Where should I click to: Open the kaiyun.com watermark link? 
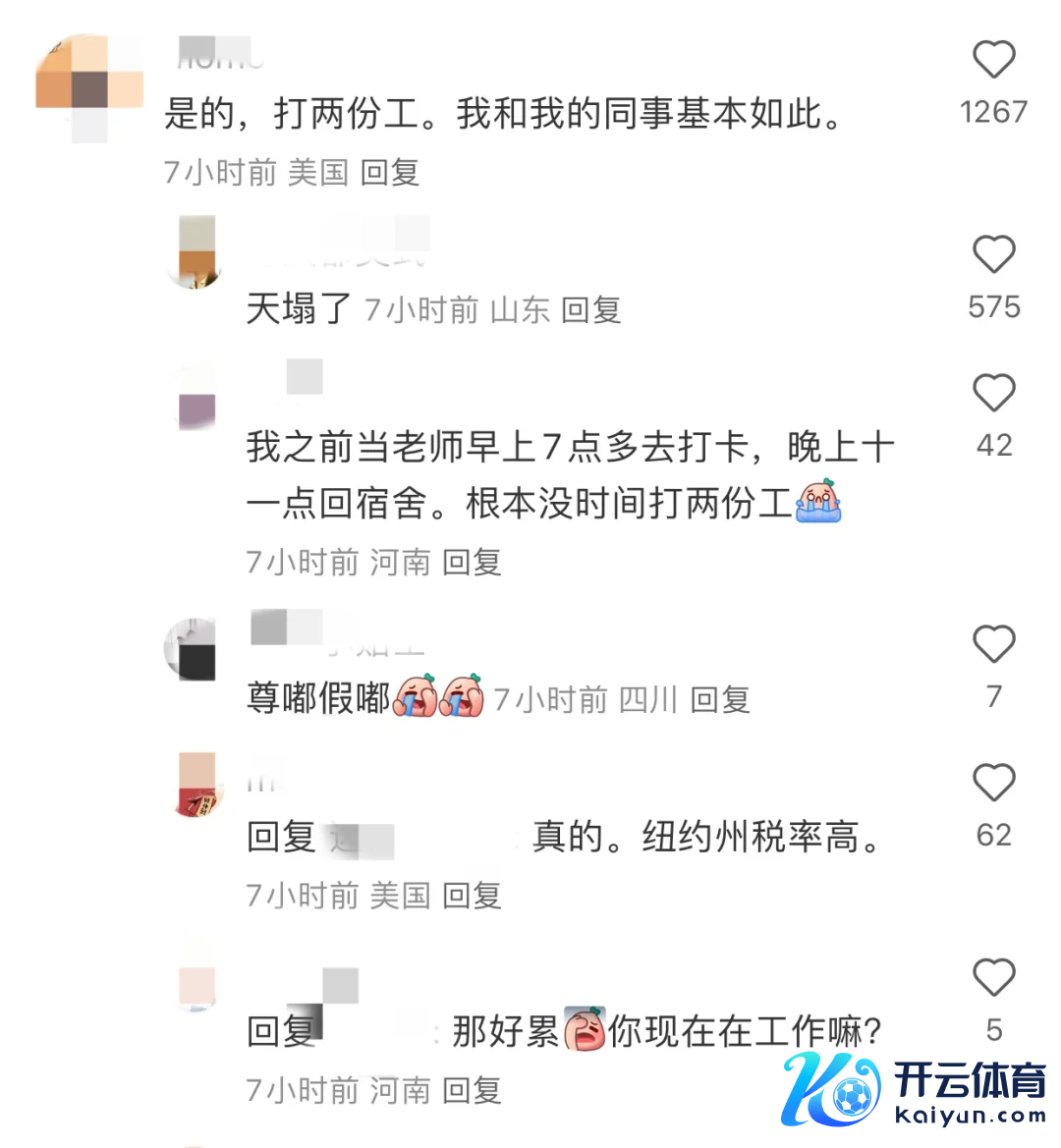point(971,1116)
